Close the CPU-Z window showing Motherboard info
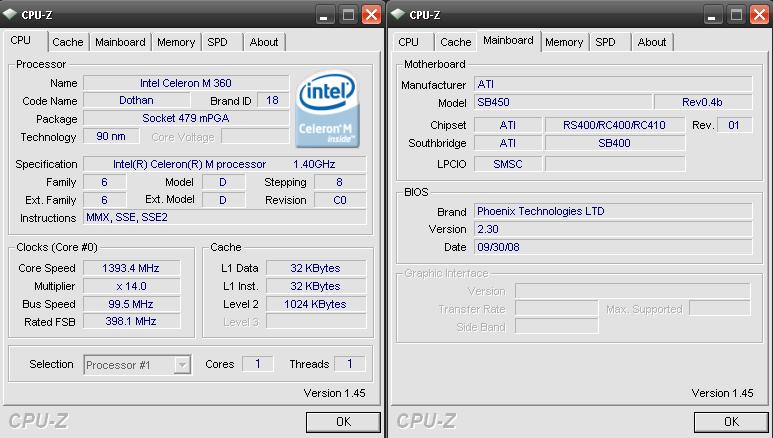Screen dimensions: 773x438 (x=758, y=14)
